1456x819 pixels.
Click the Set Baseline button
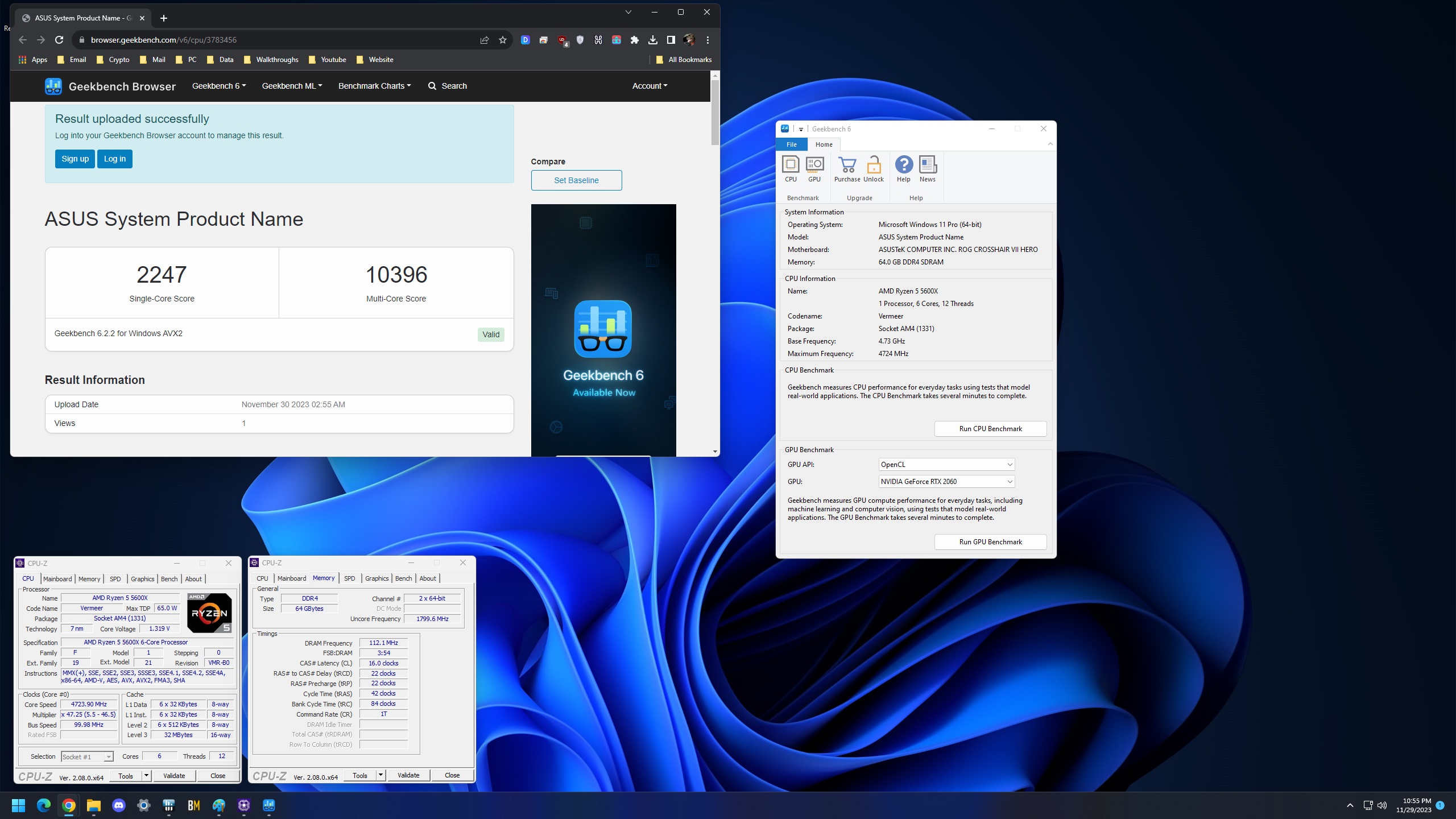pyautogui.click(x=576, y=180)
